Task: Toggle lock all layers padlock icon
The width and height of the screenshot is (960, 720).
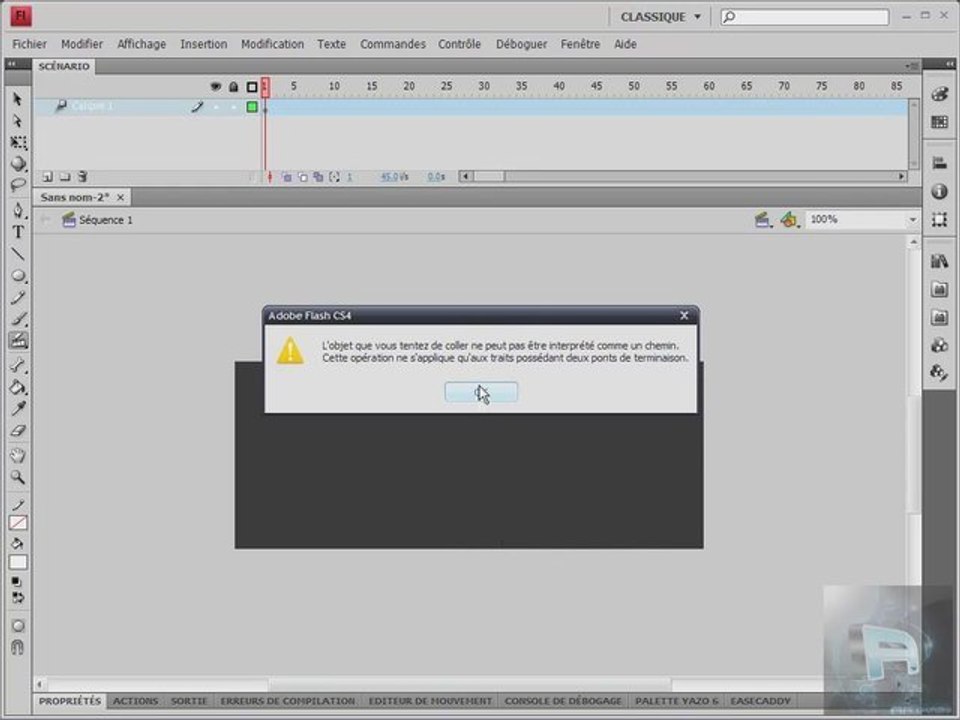Action: [233, 87]
